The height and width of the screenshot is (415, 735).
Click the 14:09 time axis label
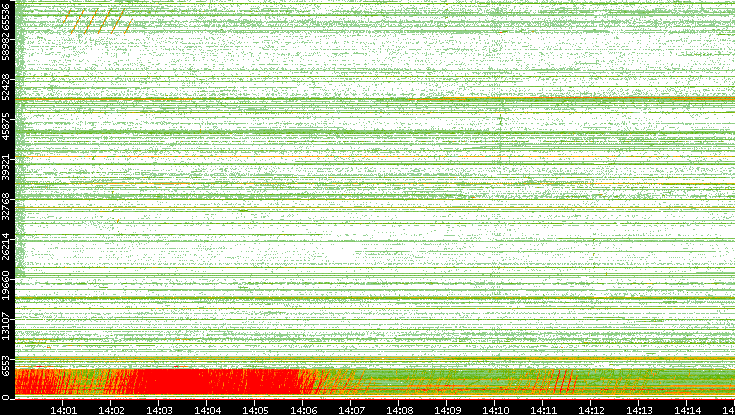click(447, 411)
